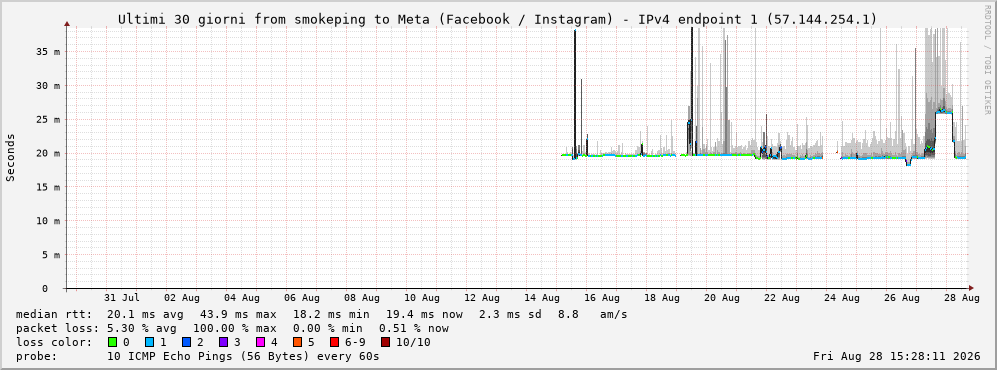Click the magenta loss color 4 swatch
Viewport: 997px width, 370px height.
[261, 342]
